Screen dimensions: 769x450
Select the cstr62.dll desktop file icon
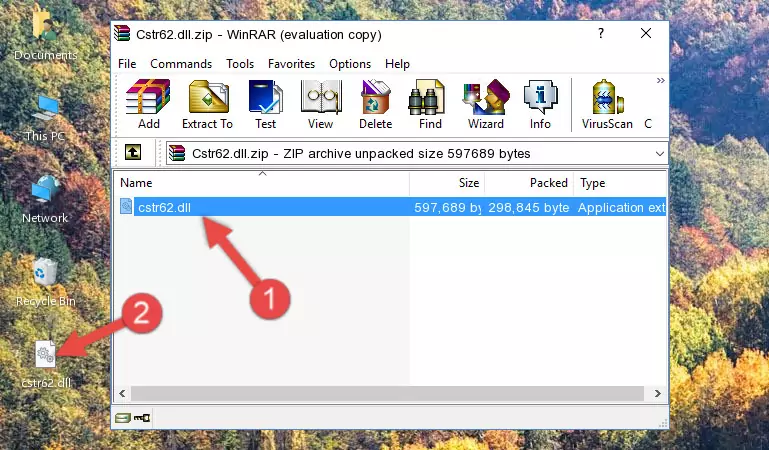point(46,365)
